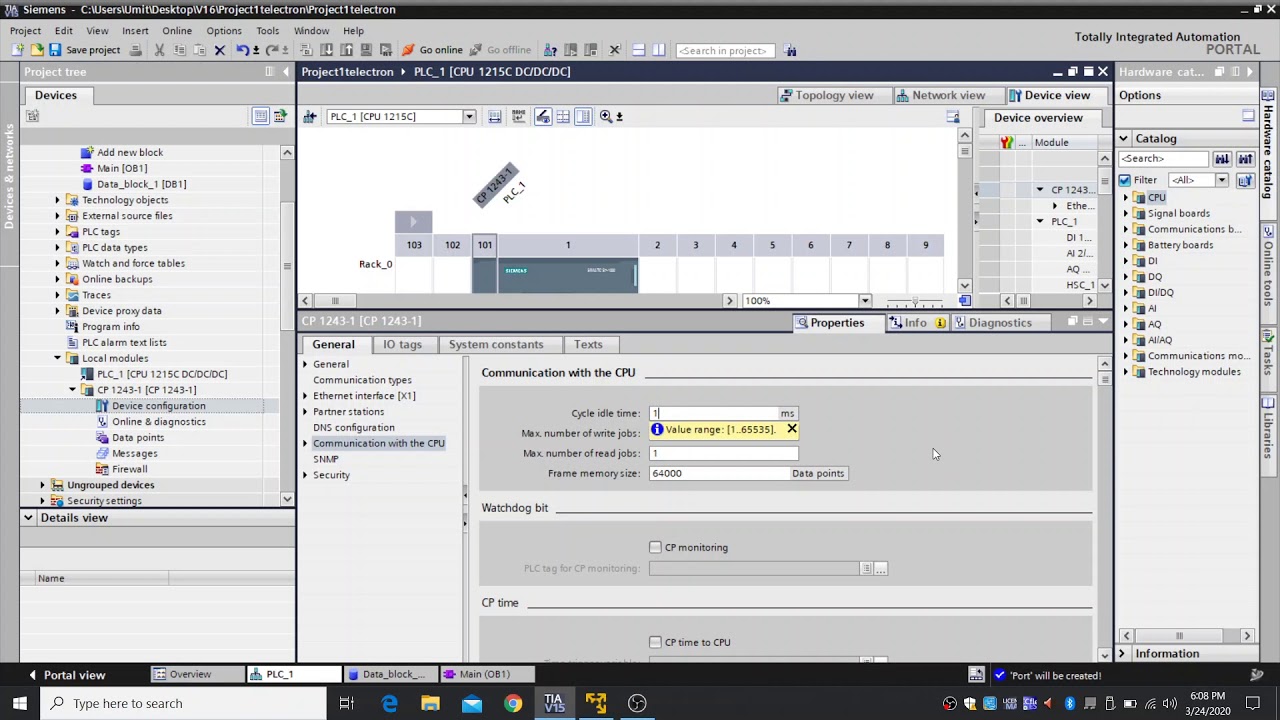
Task: Click the Cut scissors icon in toolbar
Action: 159,50
